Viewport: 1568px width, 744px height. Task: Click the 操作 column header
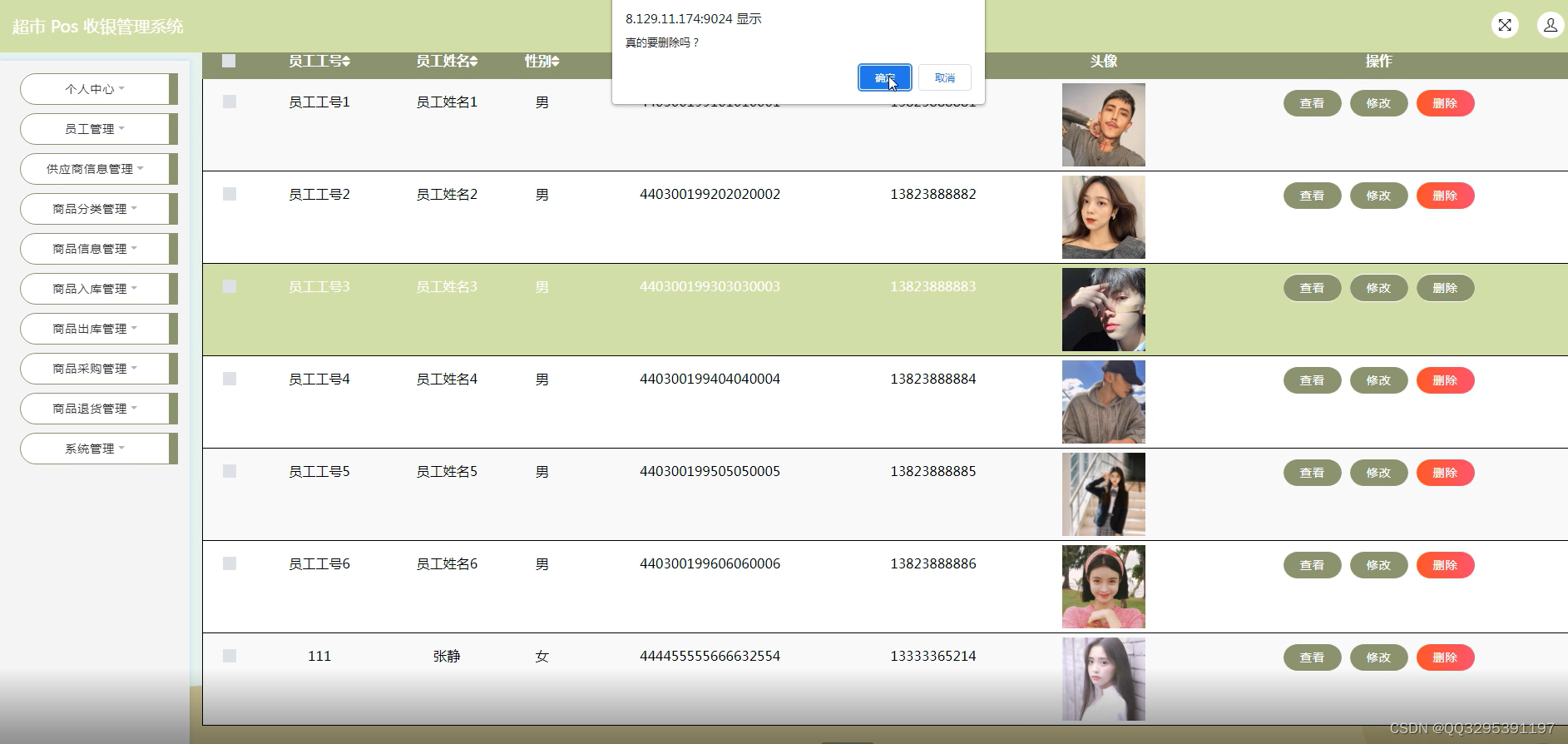click(1378, 62)
